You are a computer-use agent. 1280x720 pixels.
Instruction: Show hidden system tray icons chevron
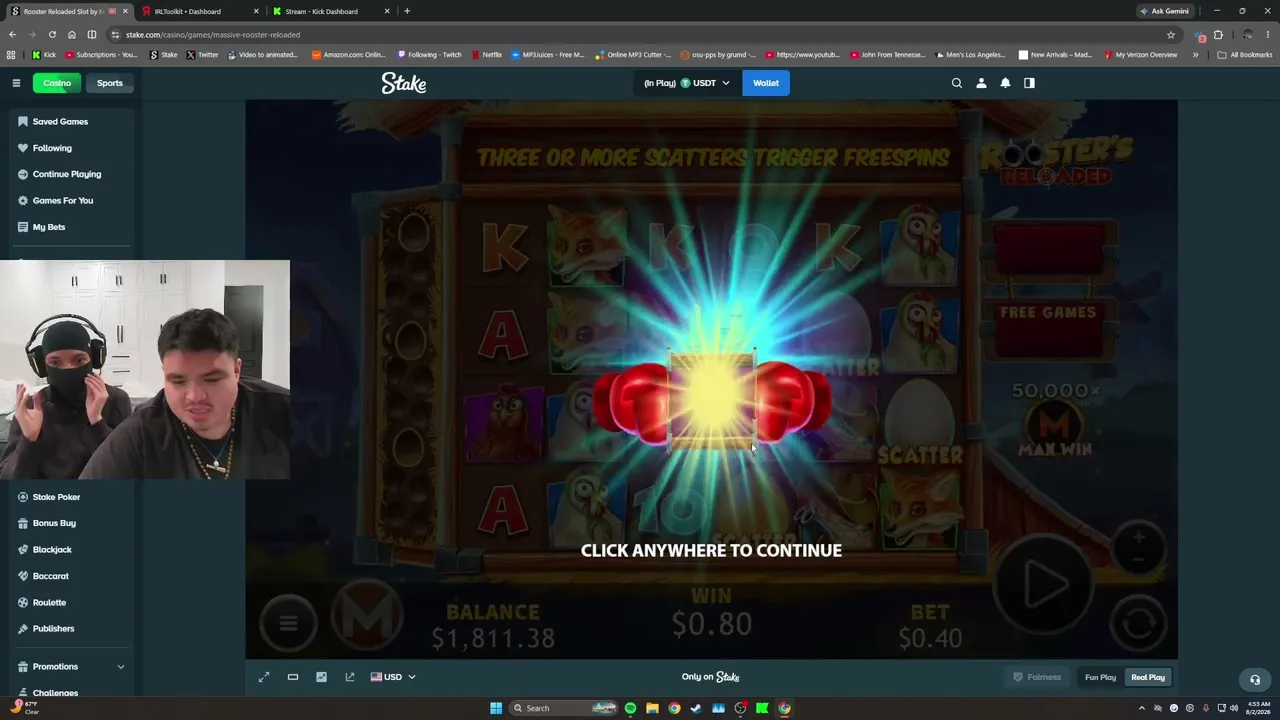tap(1142, 708)
